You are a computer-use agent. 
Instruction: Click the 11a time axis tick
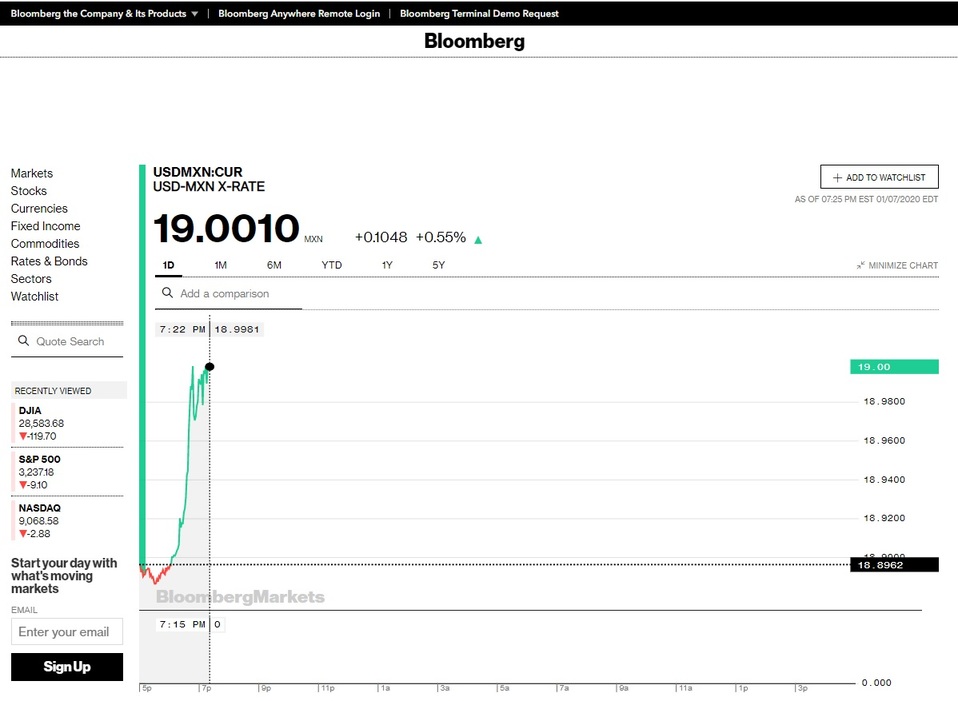coord(685,688)
